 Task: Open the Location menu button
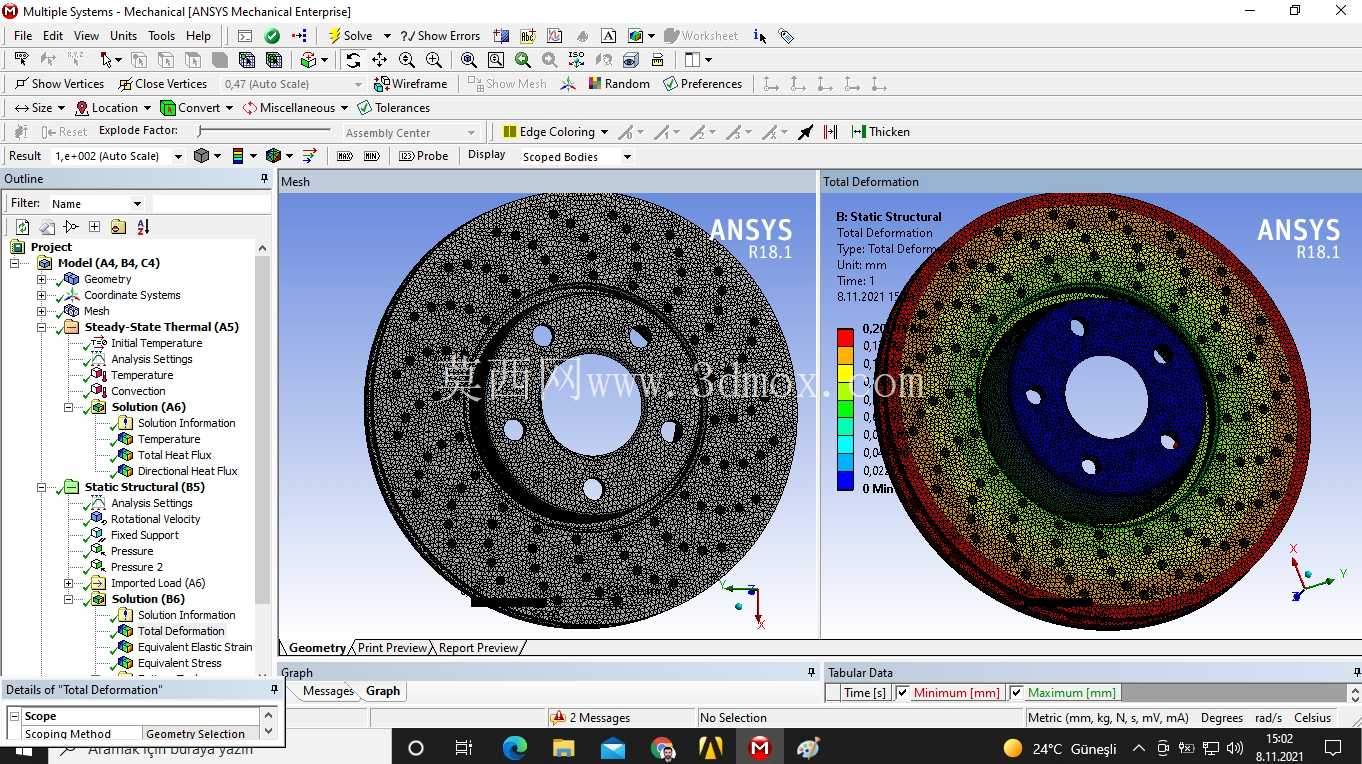pyautogui.click(x=113, y=108)
